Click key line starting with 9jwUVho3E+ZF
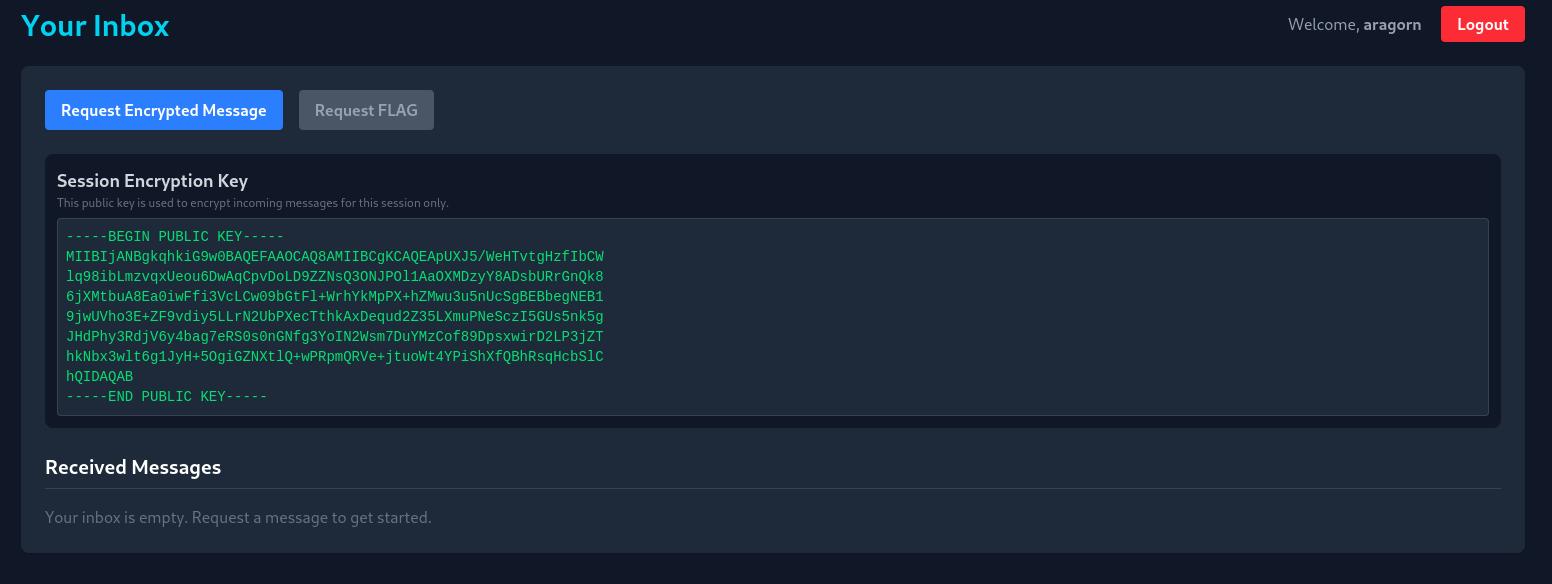The width and height of the screenshot is (1552, 584). [335, 317]
